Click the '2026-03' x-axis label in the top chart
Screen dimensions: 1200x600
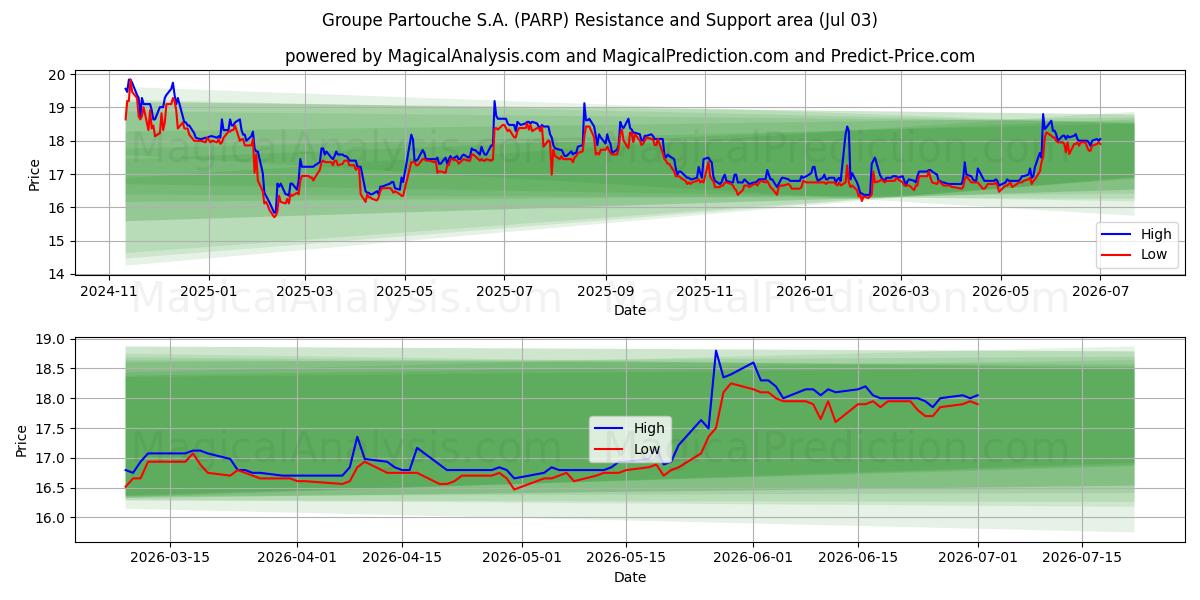[x=901, y=291]
